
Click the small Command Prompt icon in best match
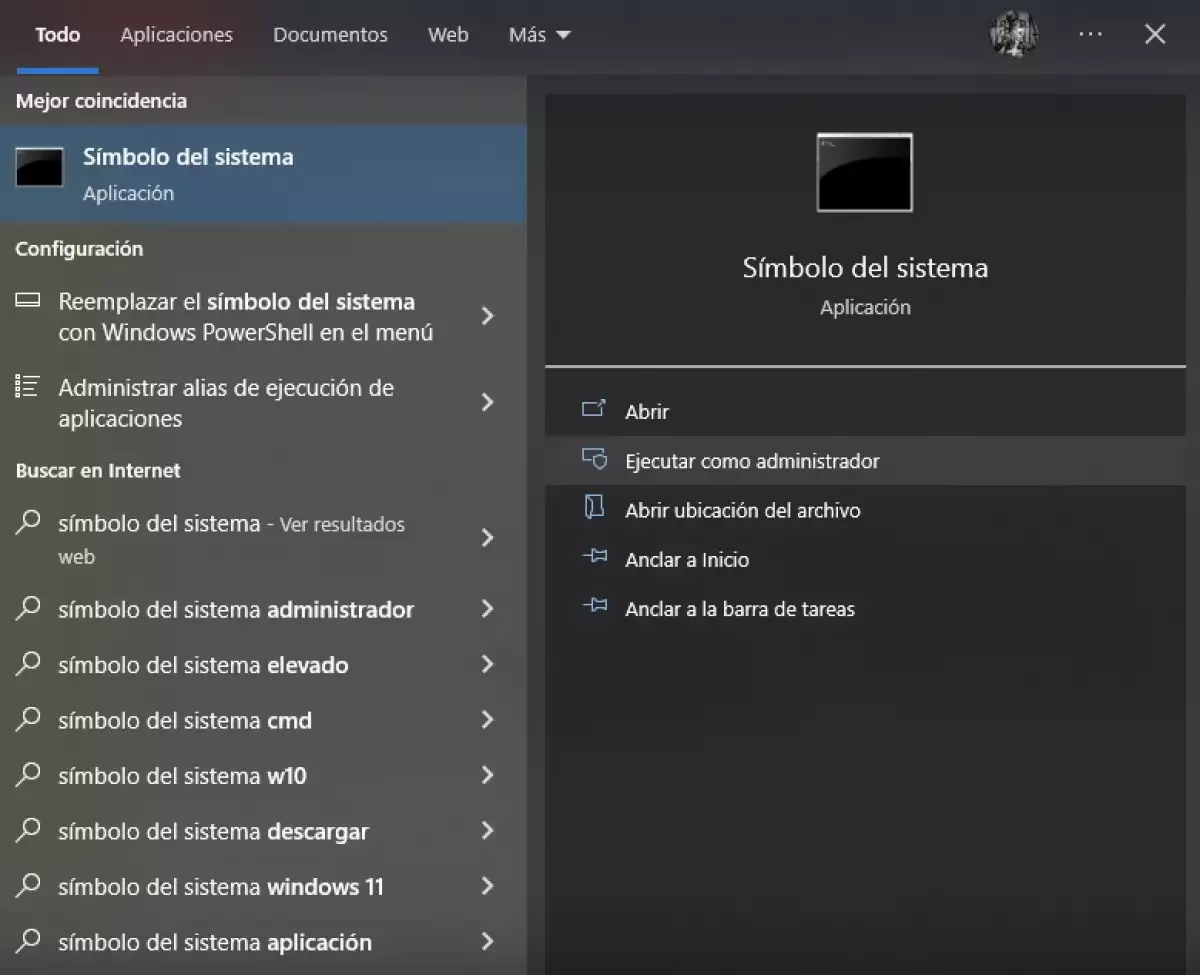(x=40, y=167)
